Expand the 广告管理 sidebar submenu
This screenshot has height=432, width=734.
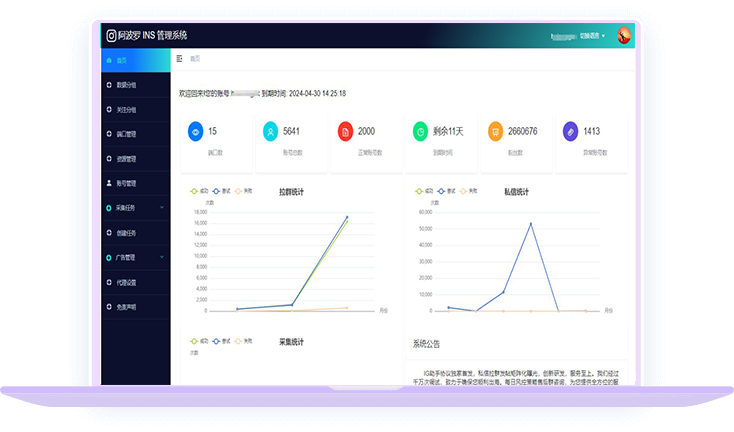[x=132, y=257]
